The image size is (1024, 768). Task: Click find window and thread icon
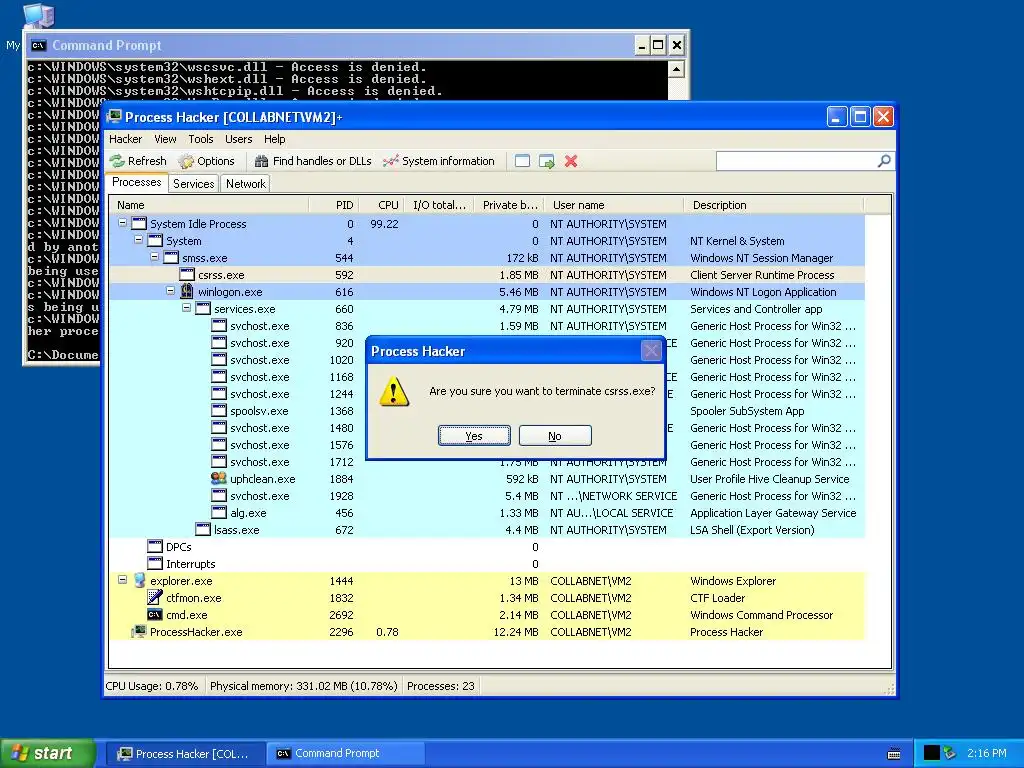547,161
